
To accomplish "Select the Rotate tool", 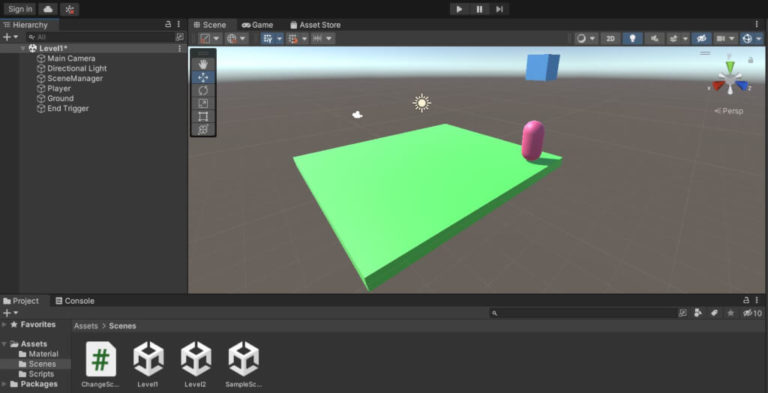I will 203,90.
